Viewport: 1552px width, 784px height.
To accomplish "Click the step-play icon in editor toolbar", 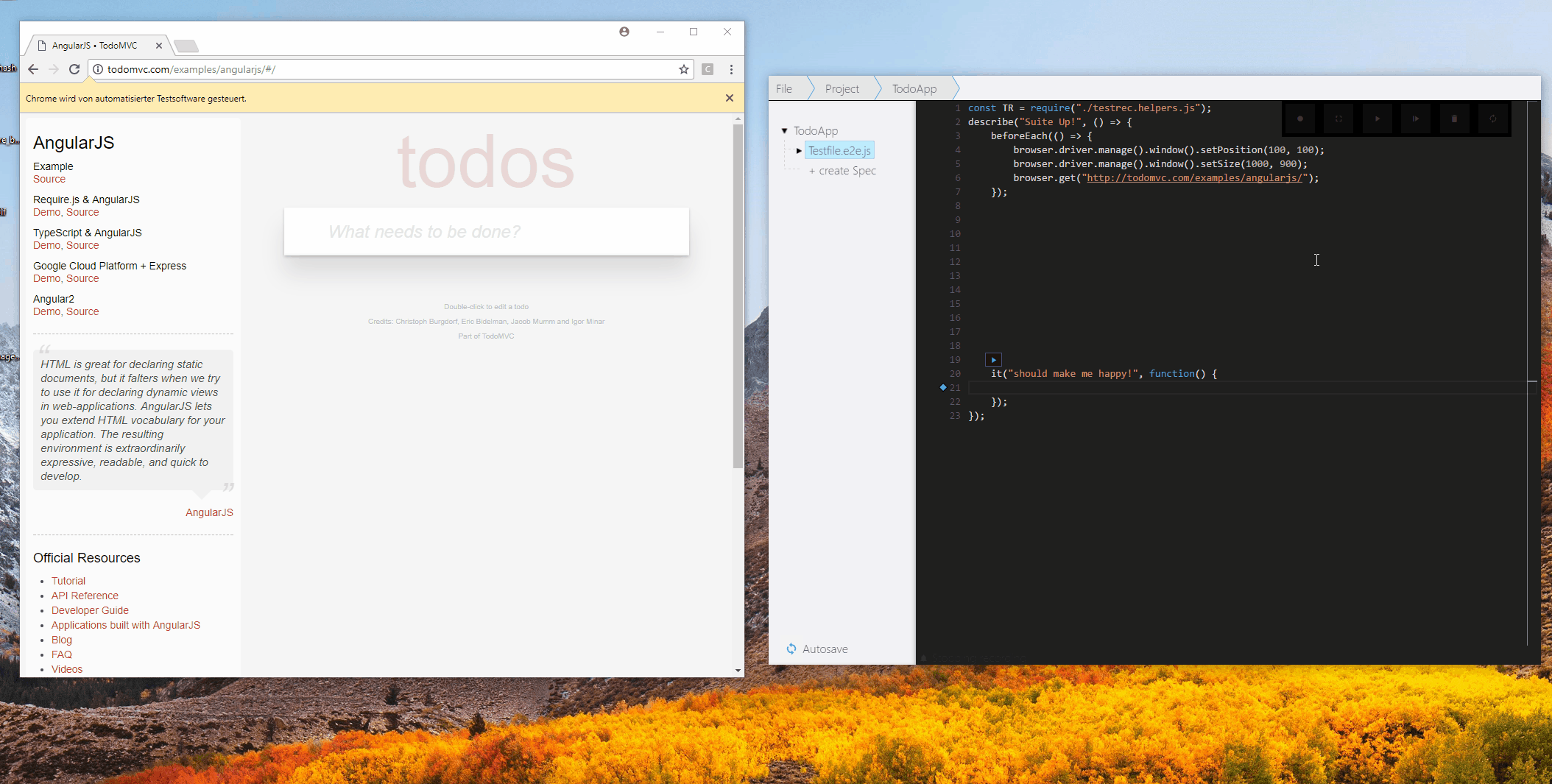I will click(x=1416, y=119).
